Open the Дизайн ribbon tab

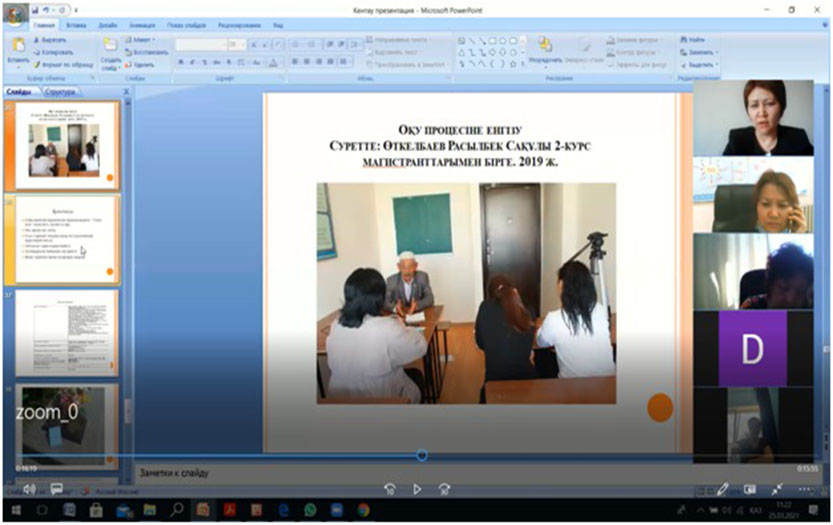coord(108,25)
